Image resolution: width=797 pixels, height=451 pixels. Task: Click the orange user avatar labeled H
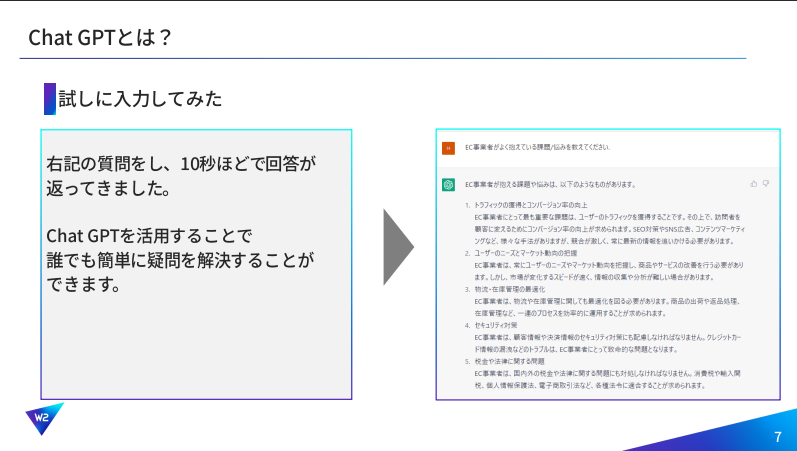pos(448,148)
